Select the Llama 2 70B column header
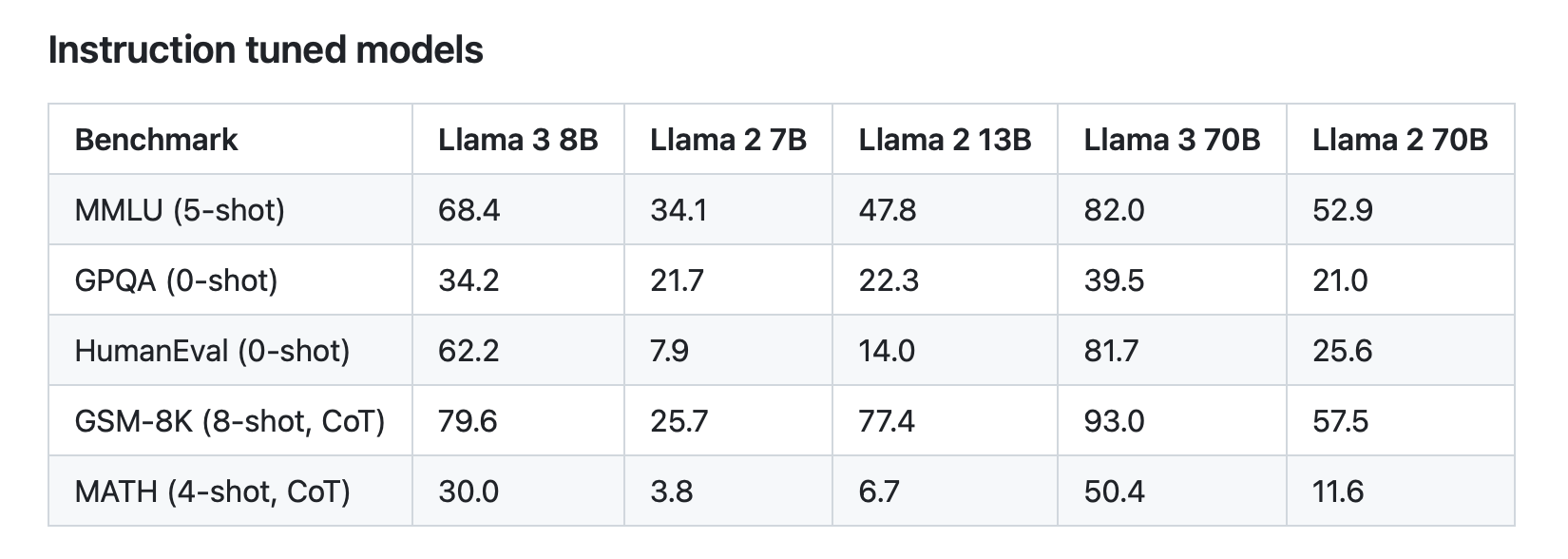The width and height of the screenshot is (1568, 559). [x=1400, y=140]
